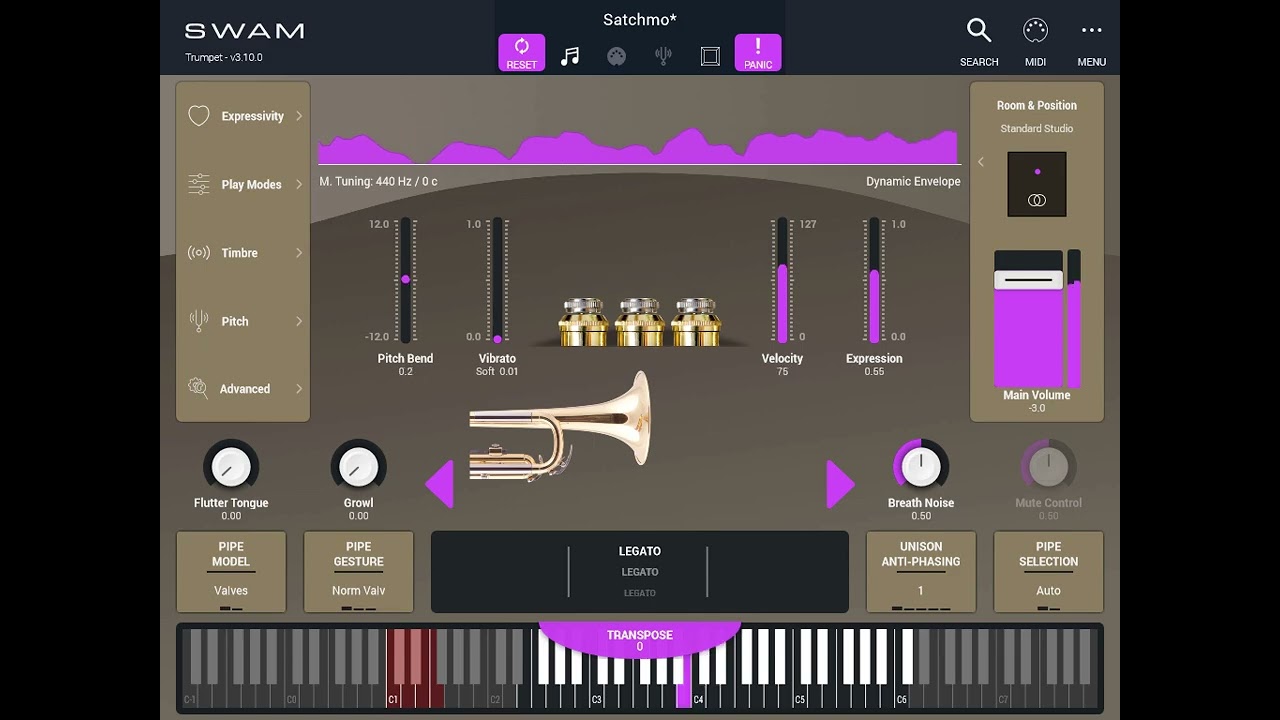
Task: Click the Expression slider
Action: pyautogui.click(x=874, y=280)
